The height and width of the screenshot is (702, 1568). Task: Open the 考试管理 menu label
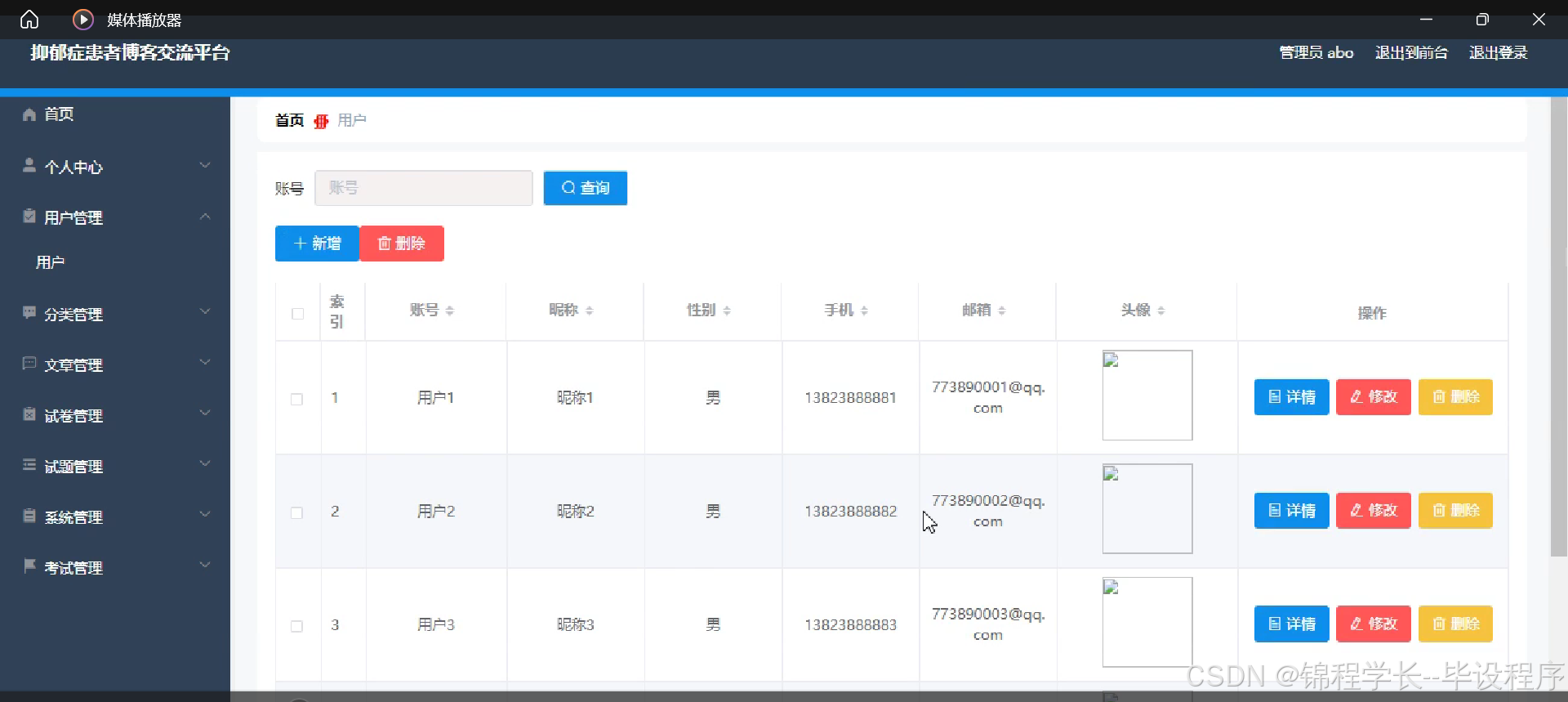click(x=73, y=568)
